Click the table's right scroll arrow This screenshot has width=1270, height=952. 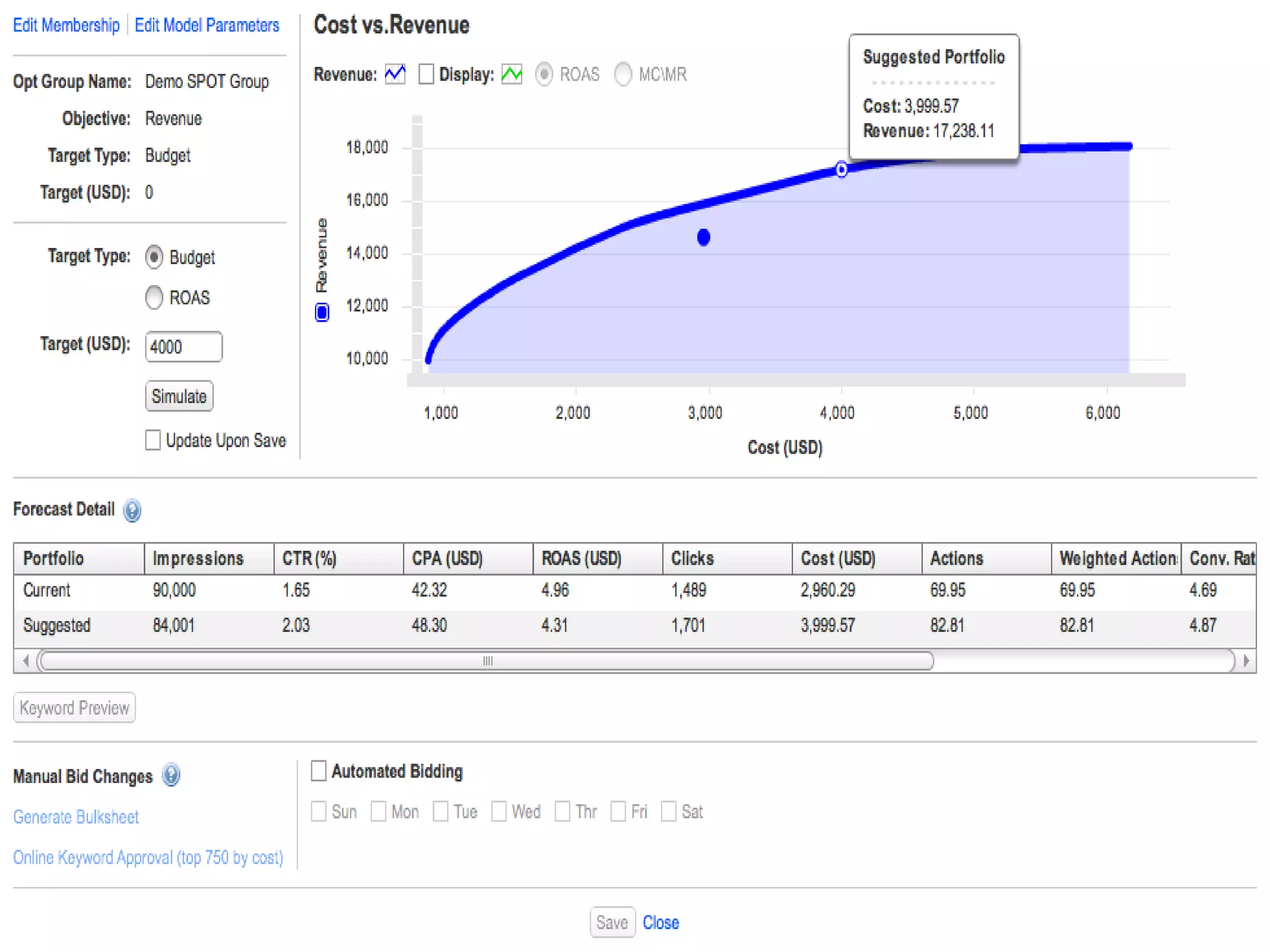tap(1246, 661)
